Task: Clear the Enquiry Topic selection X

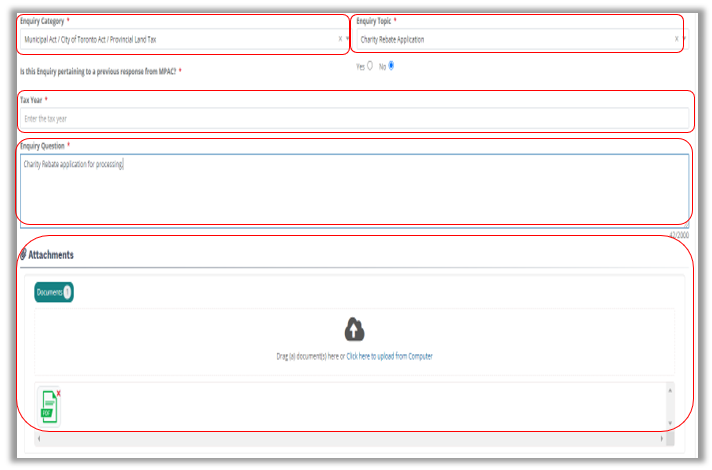Action: pos(676,39)
